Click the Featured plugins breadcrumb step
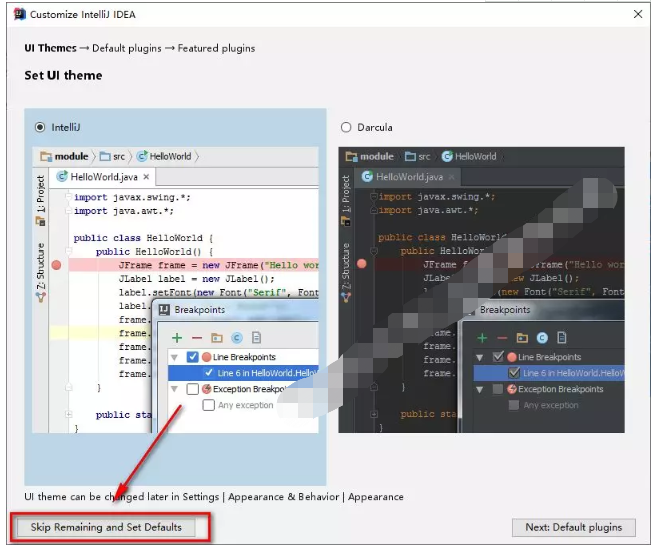 point(216,48)
